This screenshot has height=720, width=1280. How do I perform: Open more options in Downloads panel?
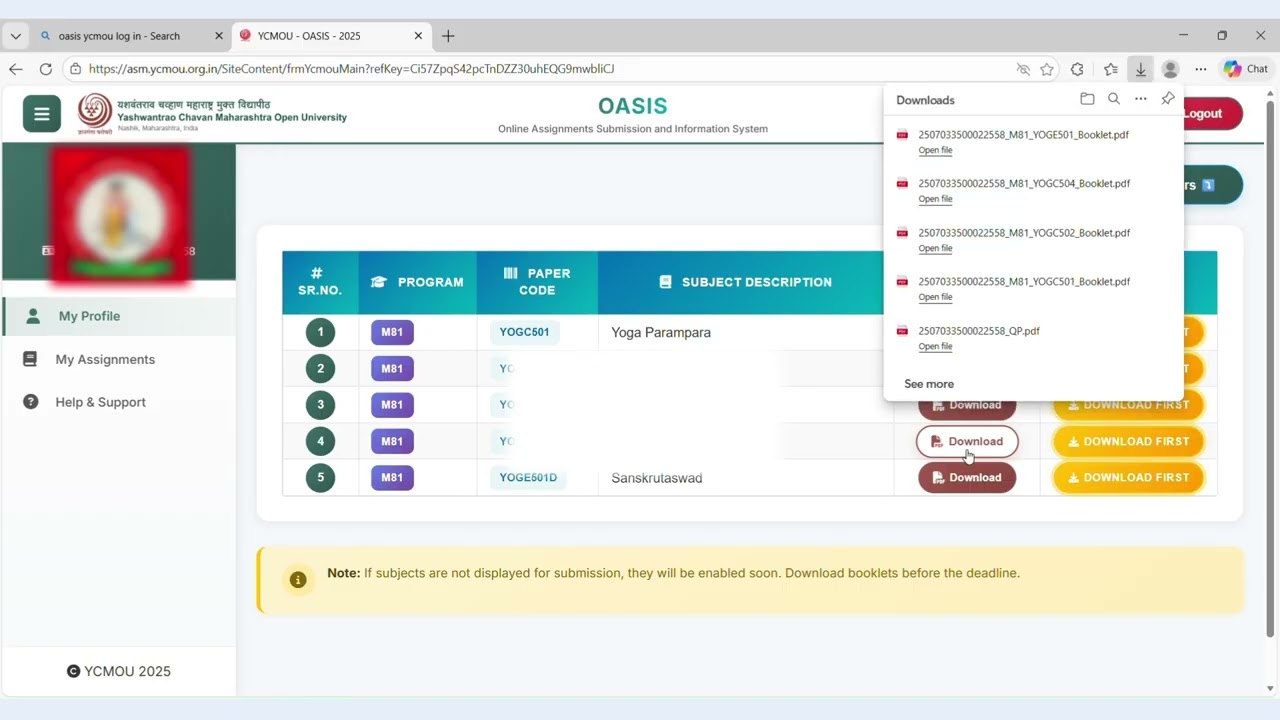click(x=1140, y=99)
